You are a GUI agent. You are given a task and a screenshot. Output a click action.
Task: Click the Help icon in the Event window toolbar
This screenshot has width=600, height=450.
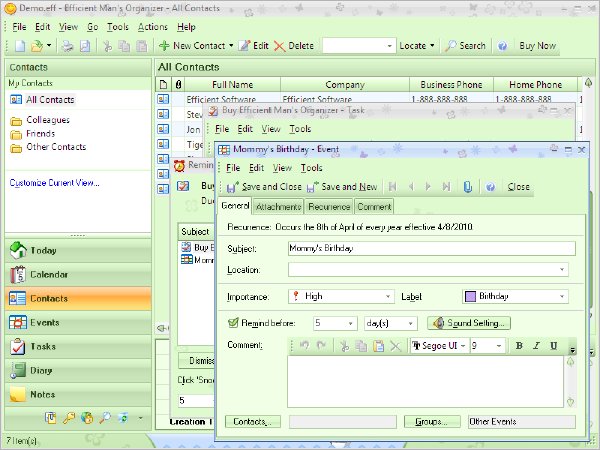click(x=490, y=187)
